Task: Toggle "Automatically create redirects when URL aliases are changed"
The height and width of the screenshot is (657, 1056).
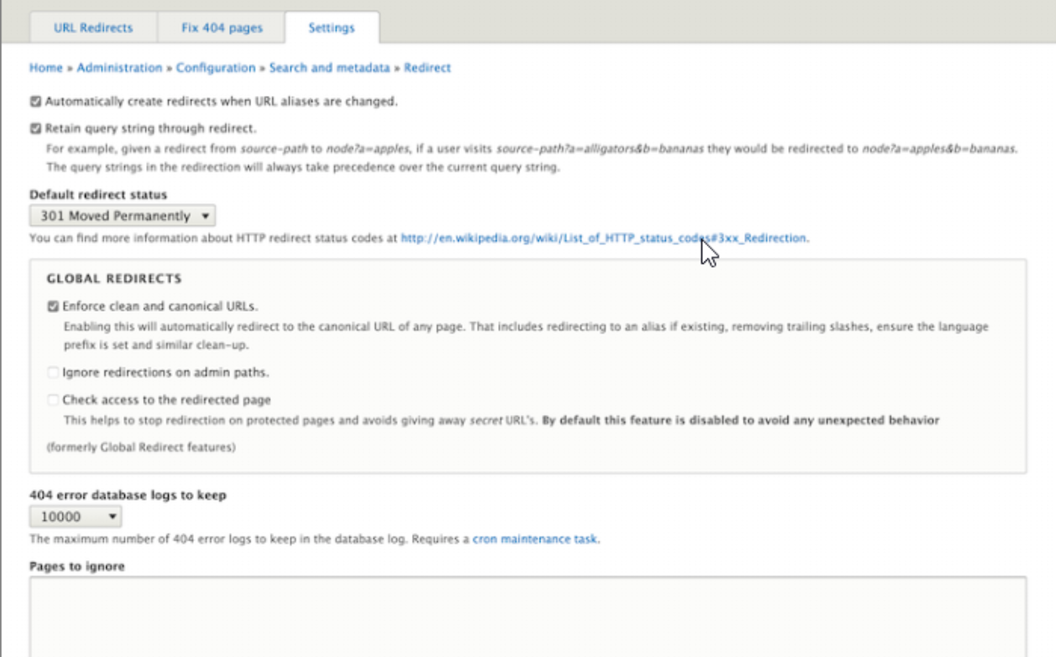Action: click(x=34, y=100)
